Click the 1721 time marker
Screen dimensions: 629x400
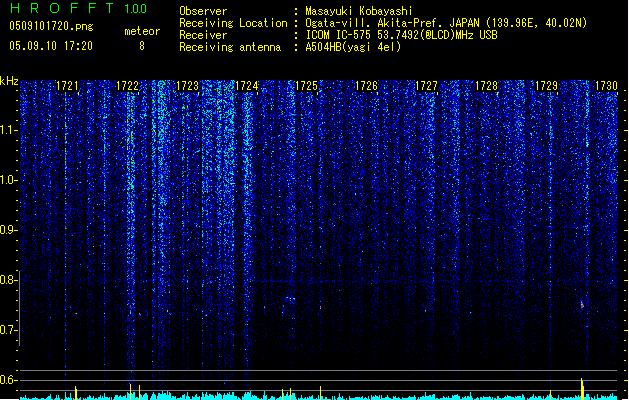point(67,86)
